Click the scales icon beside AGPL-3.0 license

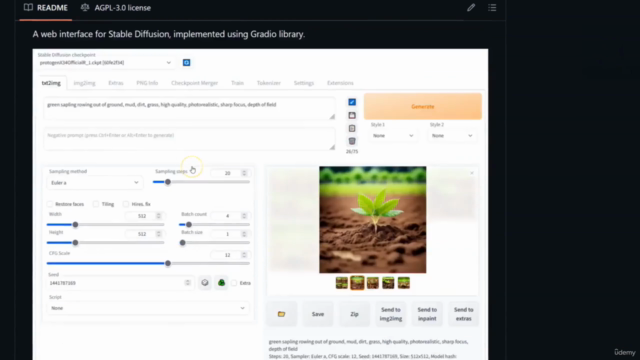coord(85,7)
